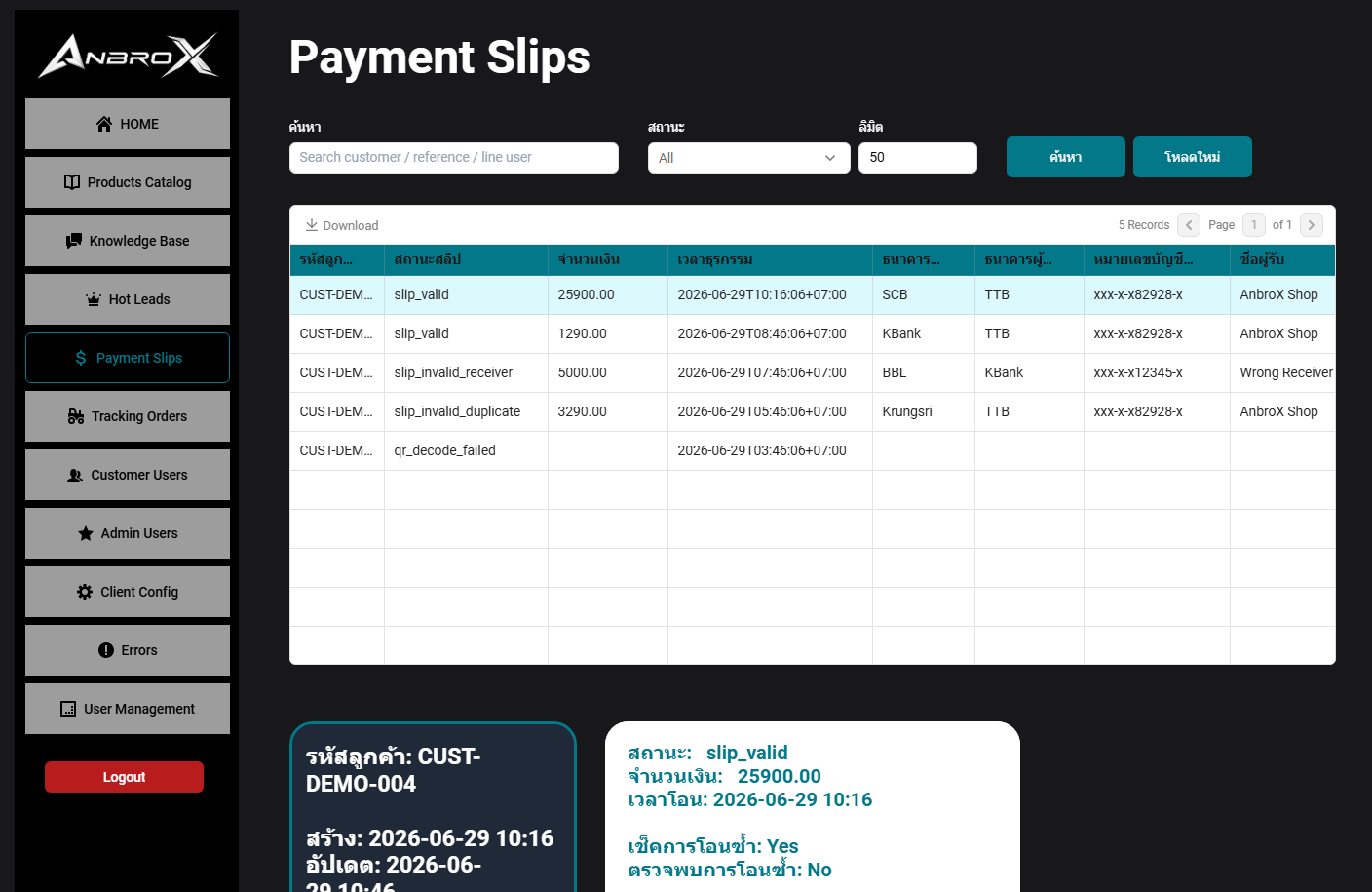Focus the search customer input field

[454, 158]
